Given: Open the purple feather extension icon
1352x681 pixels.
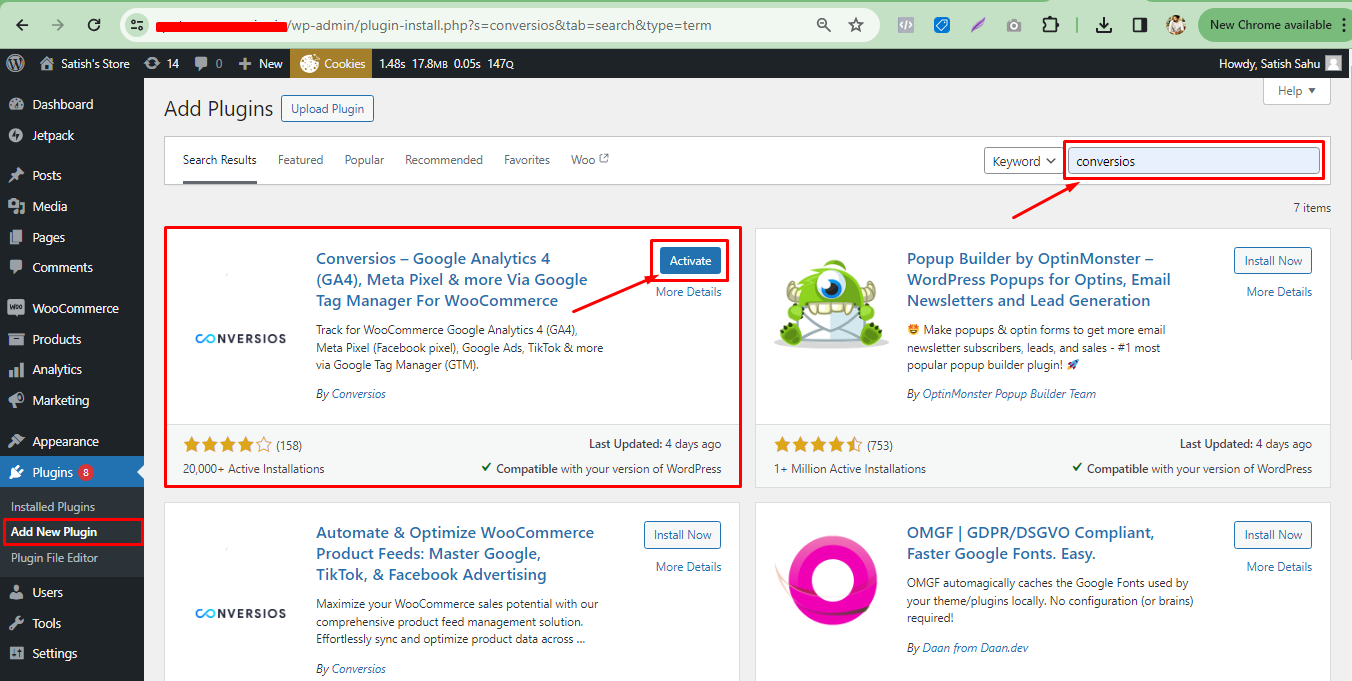Looking at the screenshot, I should 978,25.
